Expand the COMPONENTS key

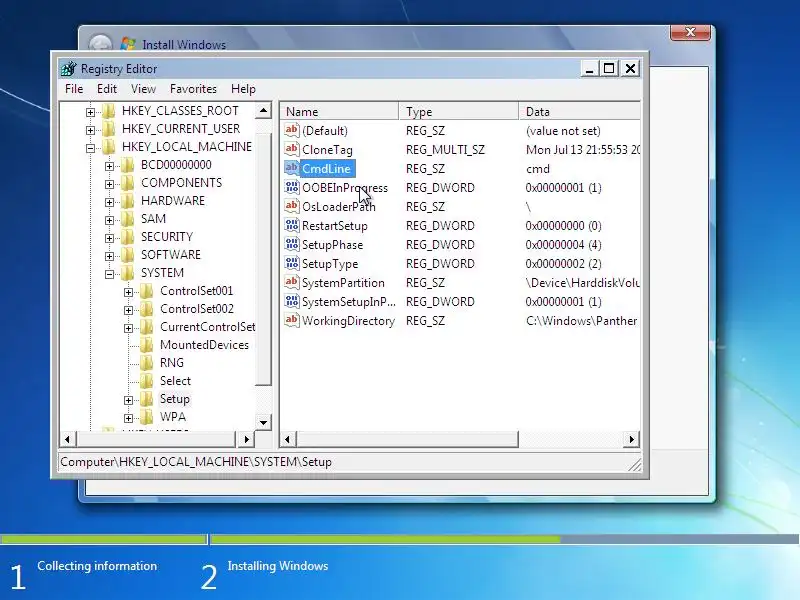tap(109, 184)
